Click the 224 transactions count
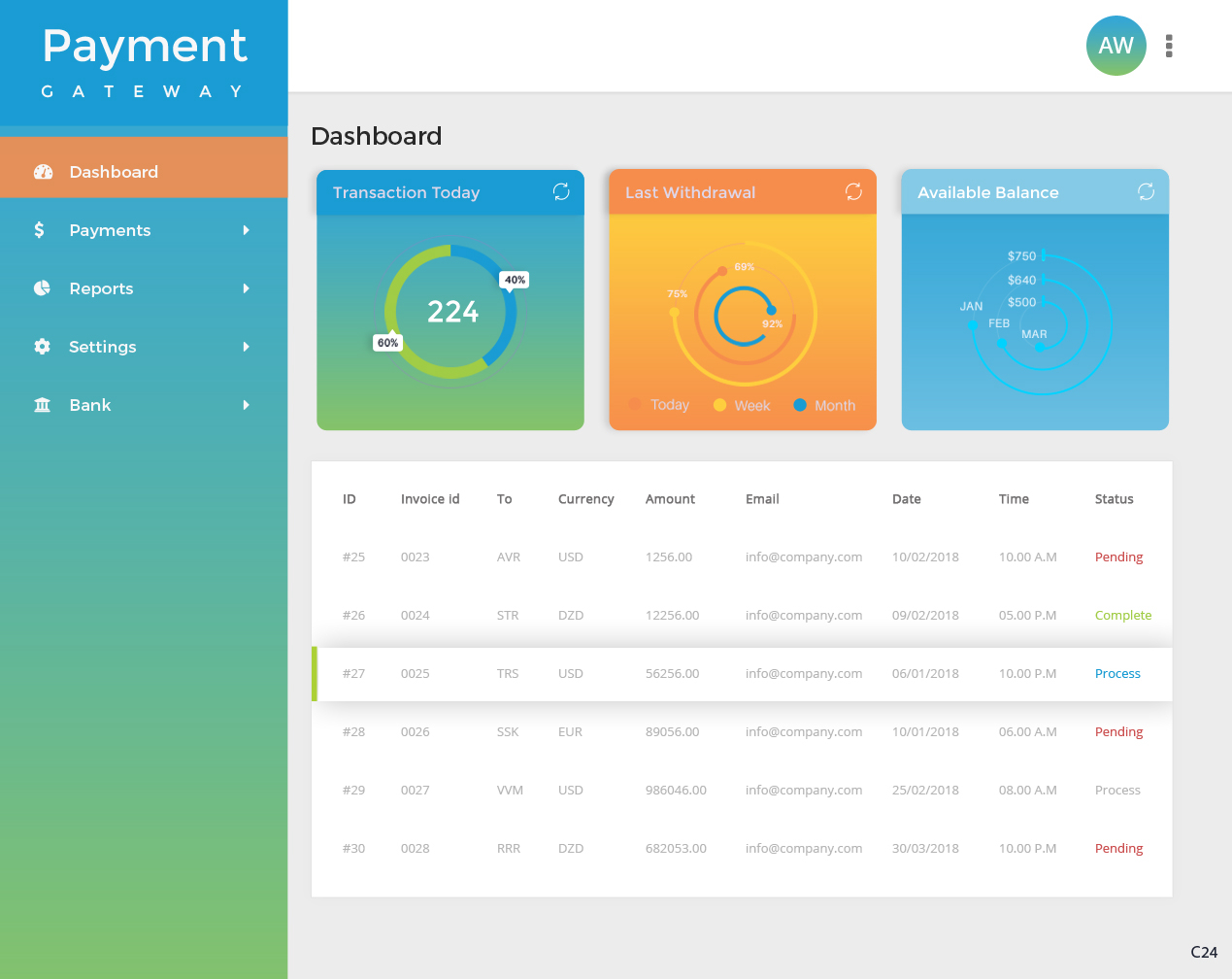The width and height of the screenshot is (1232, 979). pyautogui.click(x=452, y=312)
